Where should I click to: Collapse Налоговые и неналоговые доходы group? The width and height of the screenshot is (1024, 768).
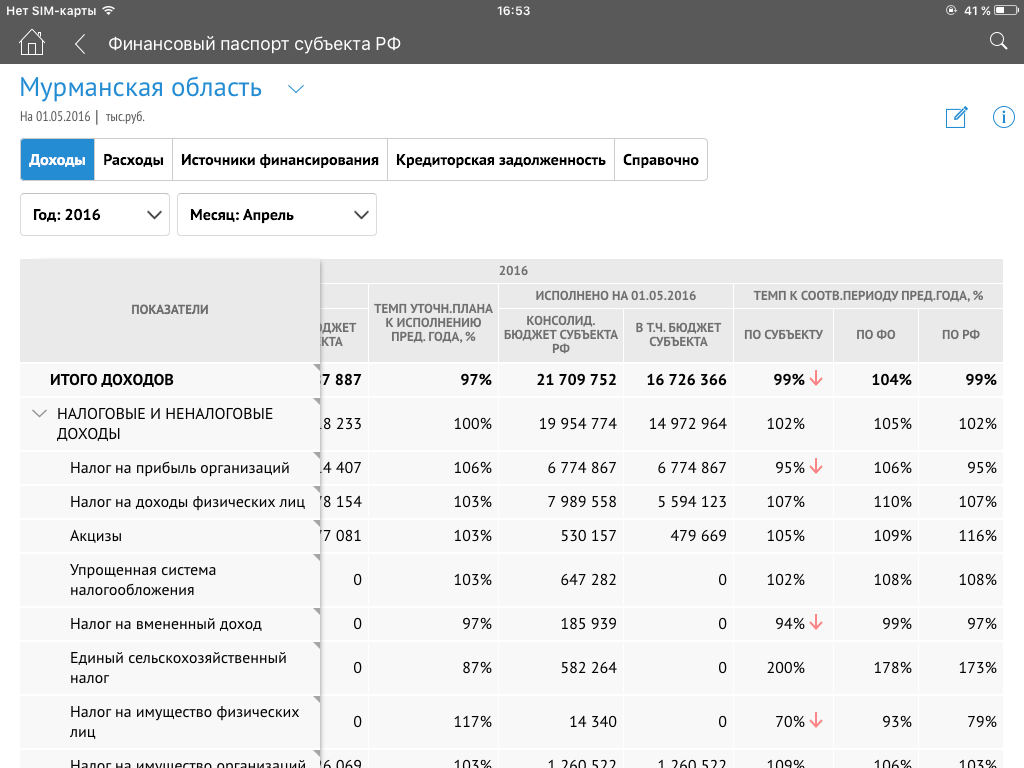click(x=40, y=413)
